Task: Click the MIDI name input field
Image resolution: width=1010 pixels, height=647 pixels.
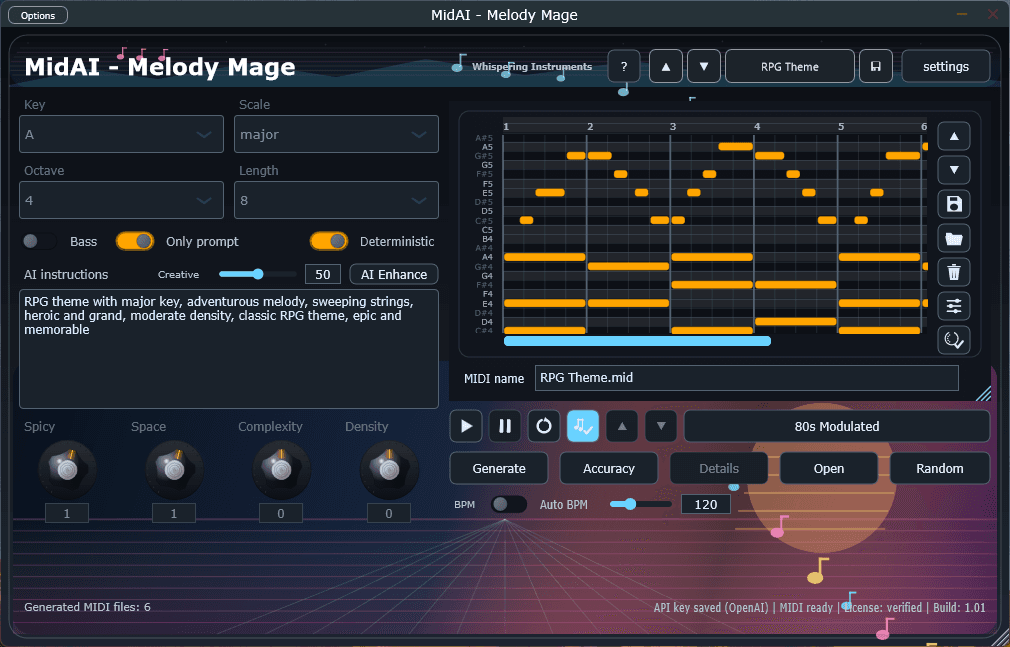Action: [747, 378]
